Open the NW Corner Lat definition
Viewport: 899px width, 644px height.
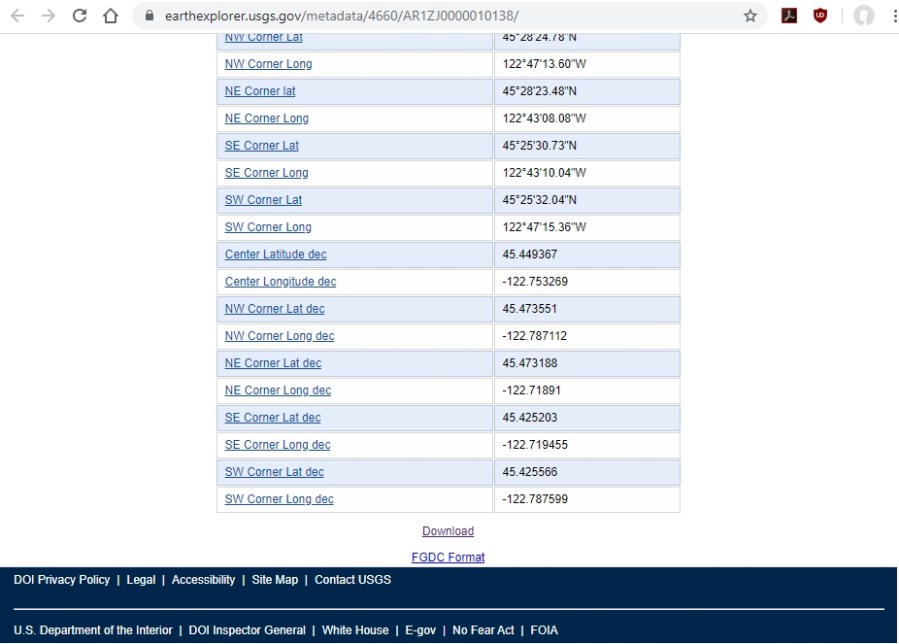coord(264,35)
